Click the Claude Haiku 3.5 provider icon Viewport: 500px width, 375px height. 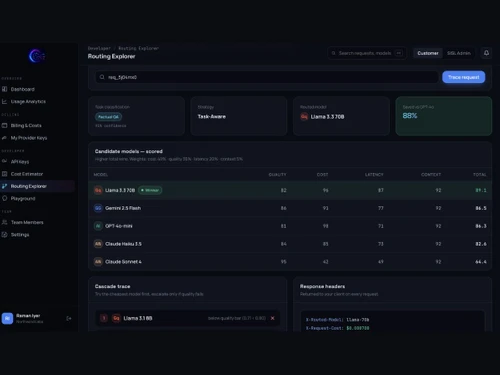click(98, 244)
